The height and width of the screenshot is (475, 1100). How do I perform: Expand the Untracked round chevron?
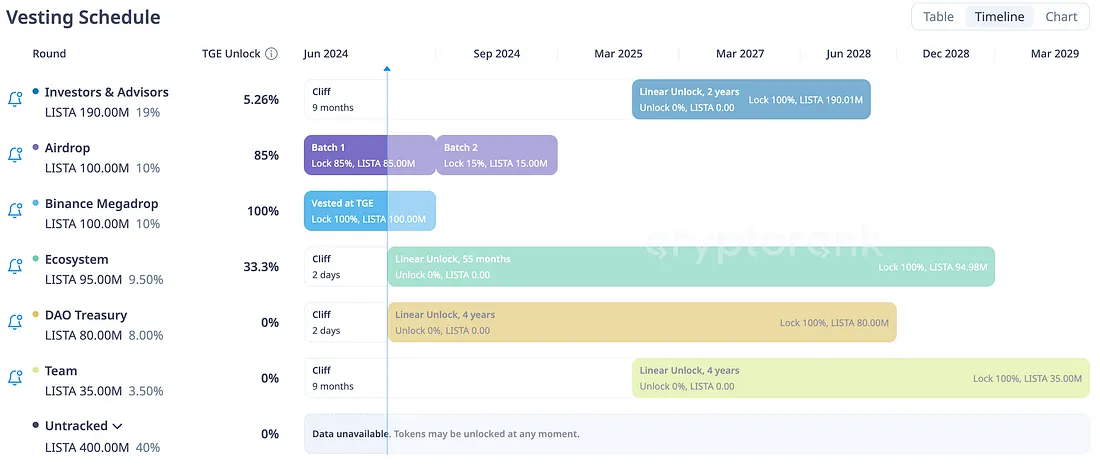pyautogui.click(x=118, y=426)
